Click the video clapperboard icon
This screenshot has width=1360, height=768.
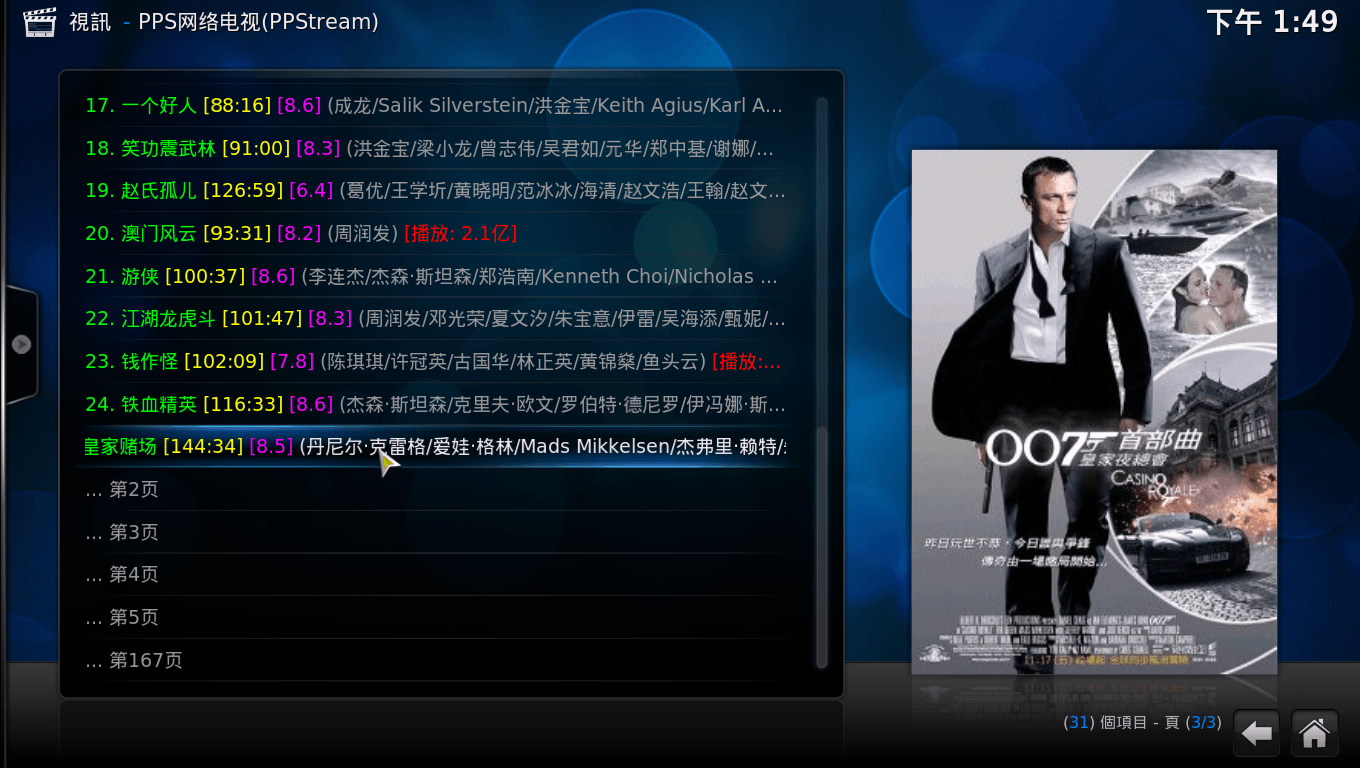point(39,21)
